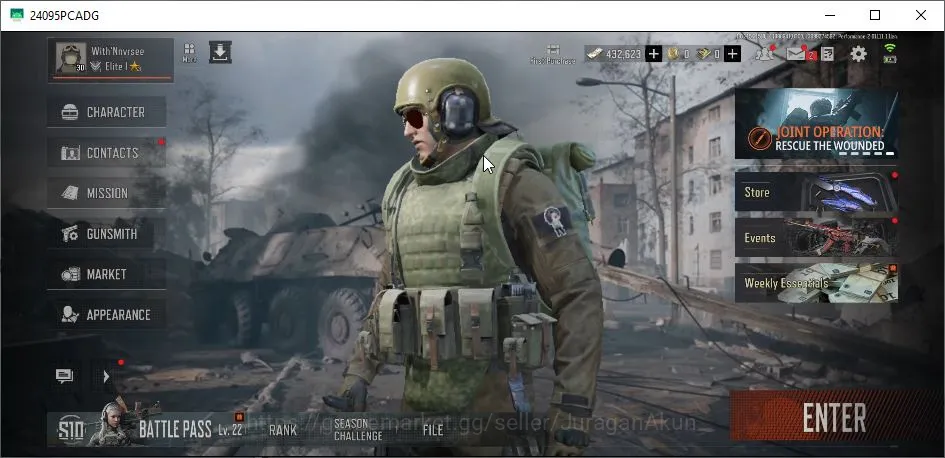Click the With'Nnvrsee player name
945x458 pixels.
tap(118, 51)
